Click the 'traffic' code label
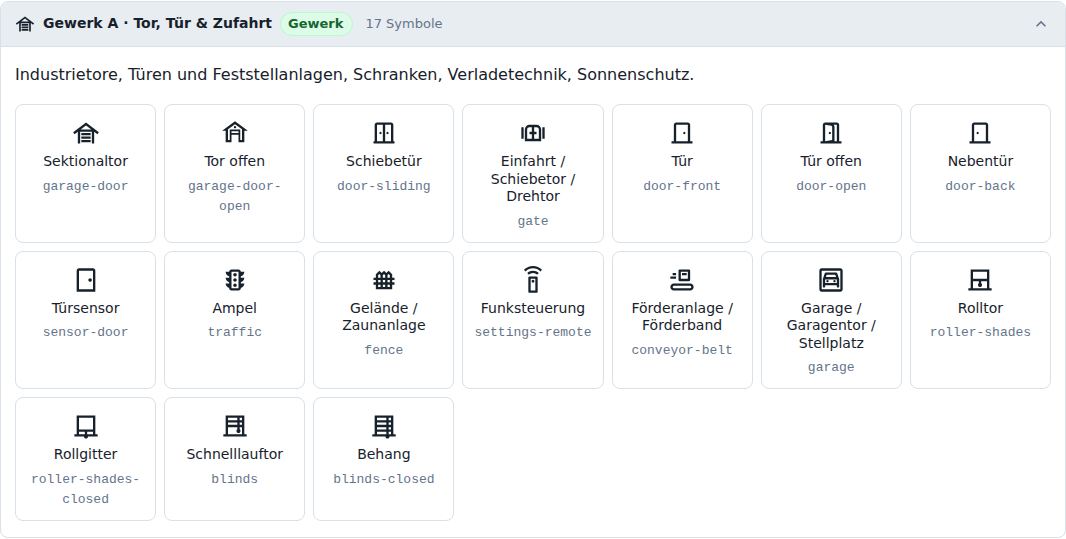The height and width of the screenshot is (539, 1066). tap(235, 332)
